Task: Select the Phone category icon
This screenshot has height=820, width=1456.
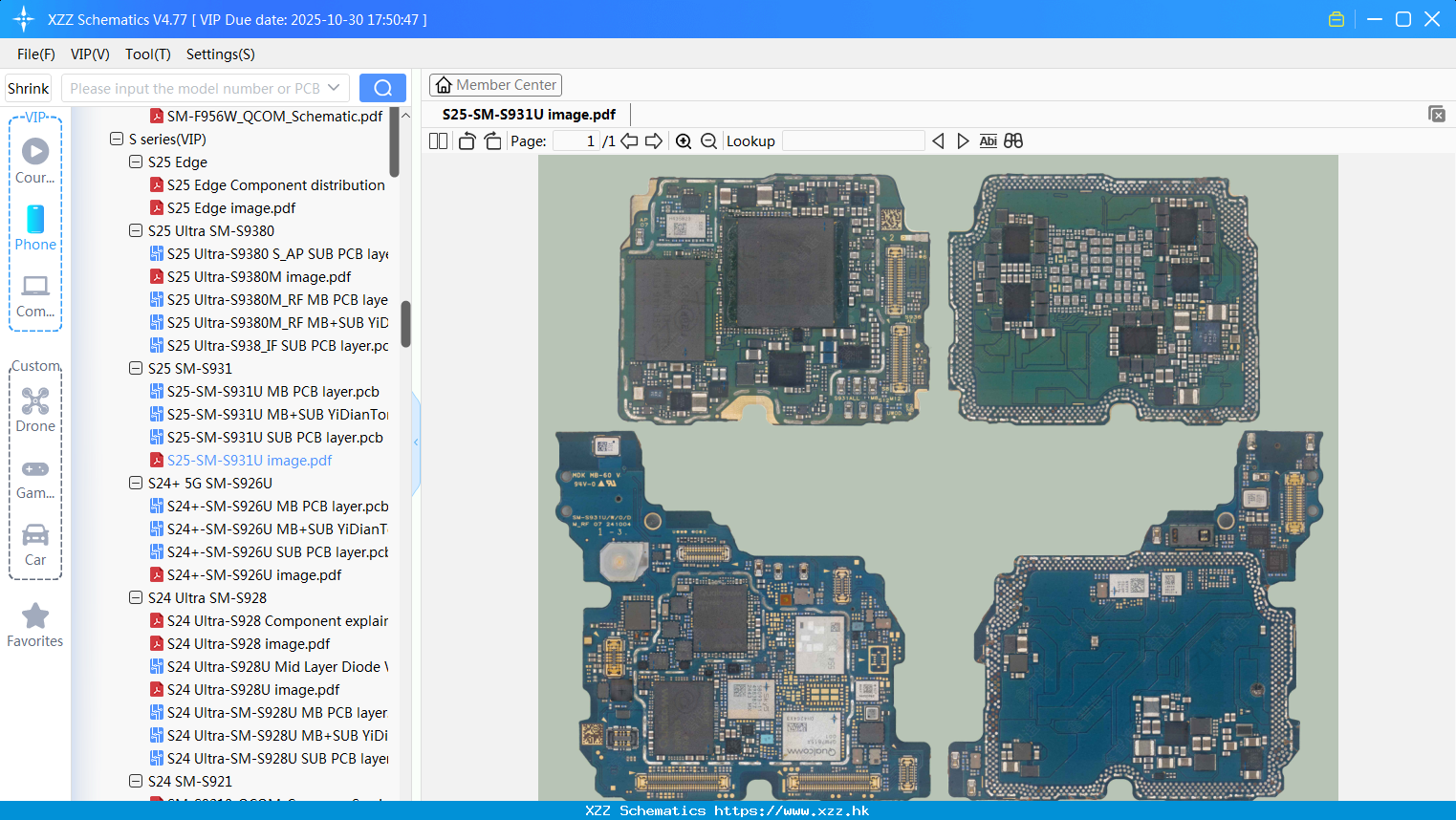Action: coord(35,227)
